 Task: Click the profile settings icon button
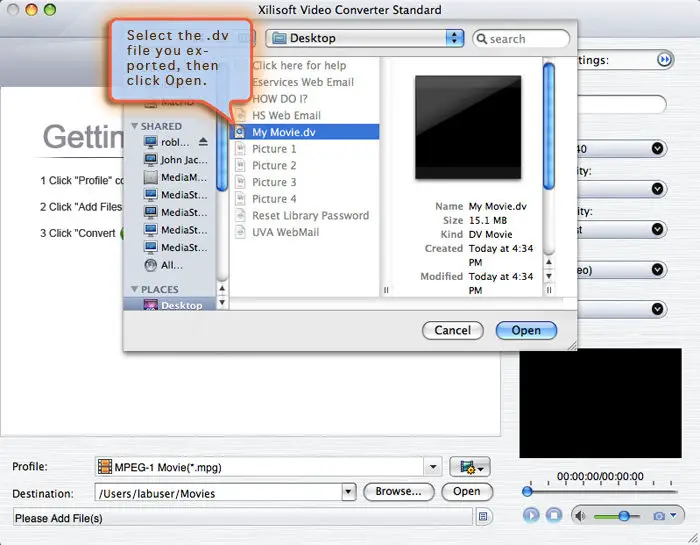[x=470, y=467]
